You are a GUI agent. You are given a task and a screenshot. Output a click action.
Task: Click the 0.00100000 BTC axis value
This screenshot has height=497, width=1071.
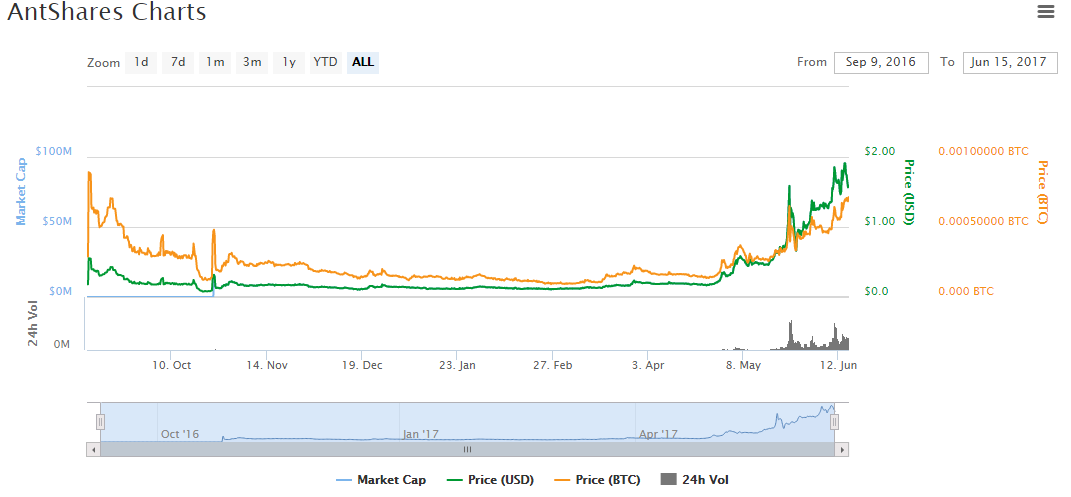pyautogui.click(x=984, y=151)
